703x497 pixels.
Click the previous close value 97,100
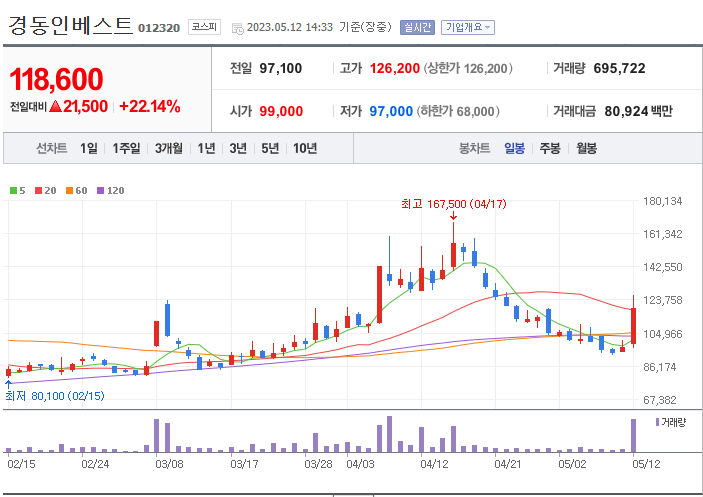(x=281, y=69)
